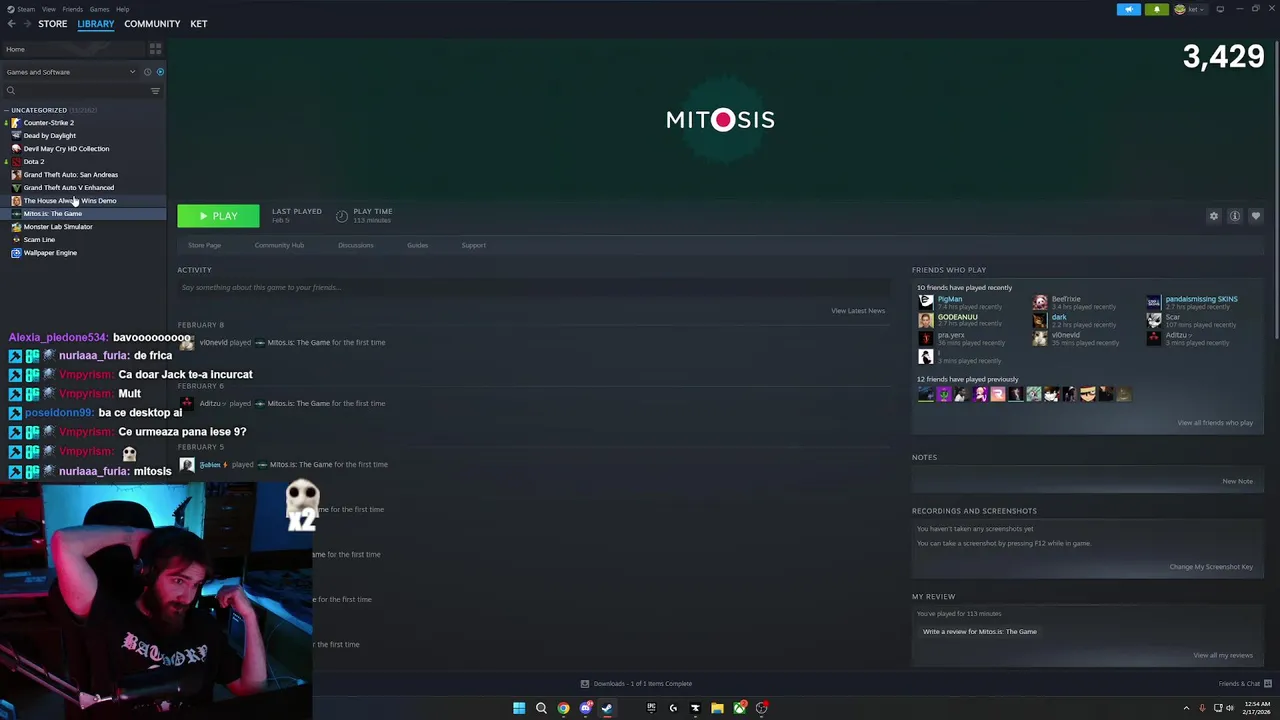This screenshot has width=1280, height=720.
Task: Select Monster Lab Simulator icon
Action: (x=16, y=227)
